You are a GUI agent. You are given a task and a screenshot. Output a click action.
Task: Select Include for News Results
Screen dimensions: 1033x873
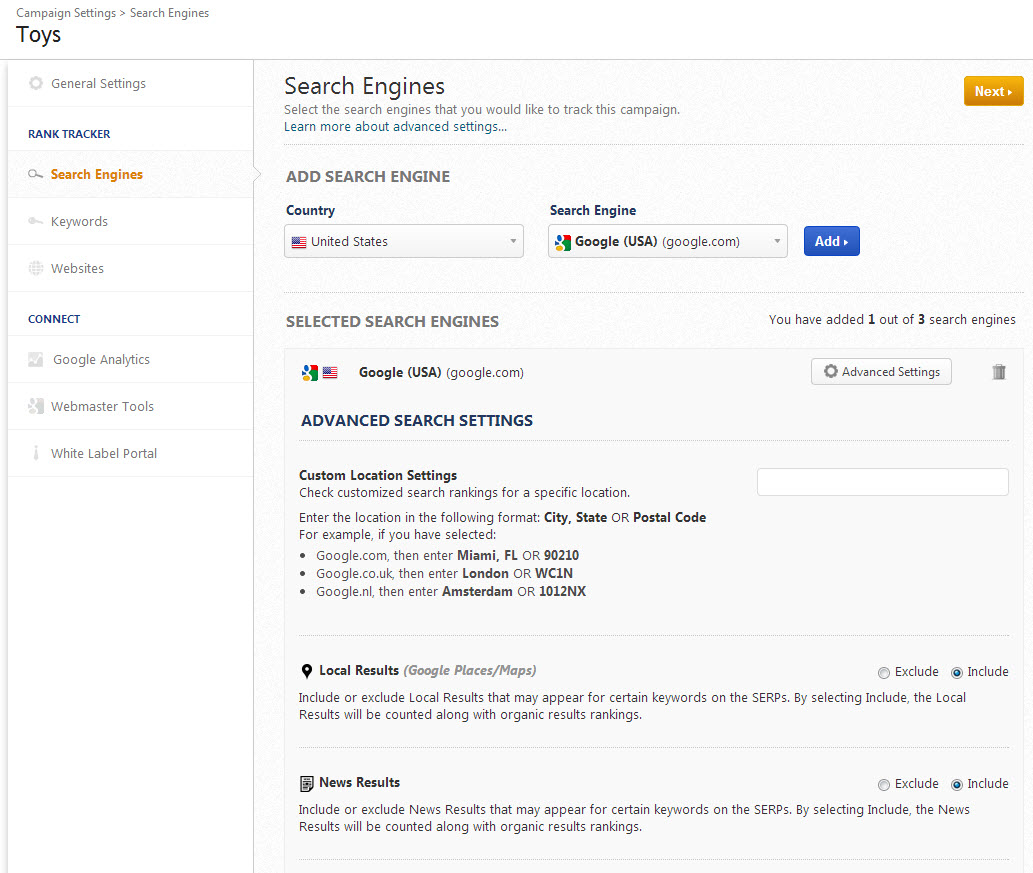(957, 785)
